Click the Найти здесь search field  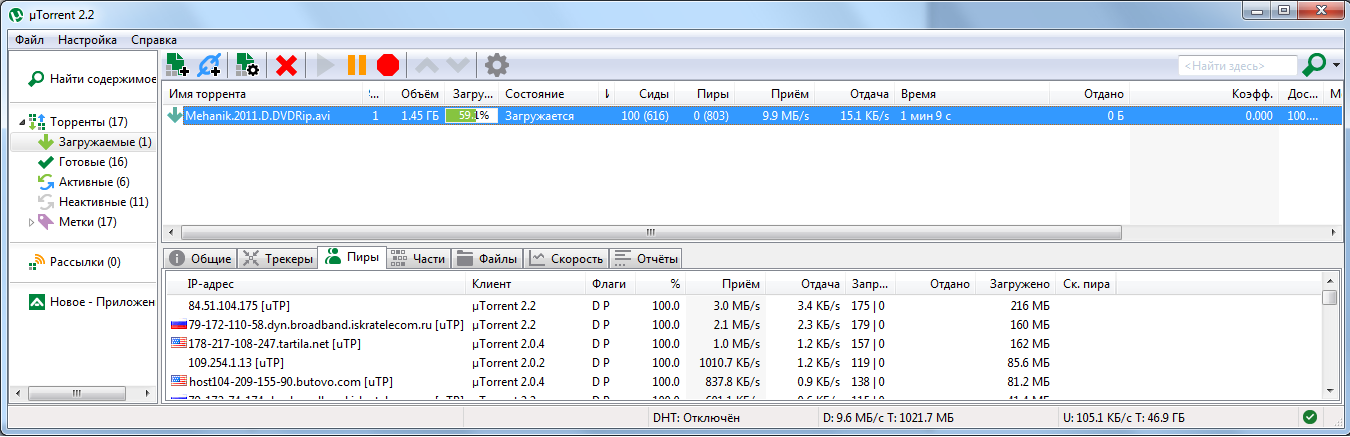click(x=1236, y=65)
